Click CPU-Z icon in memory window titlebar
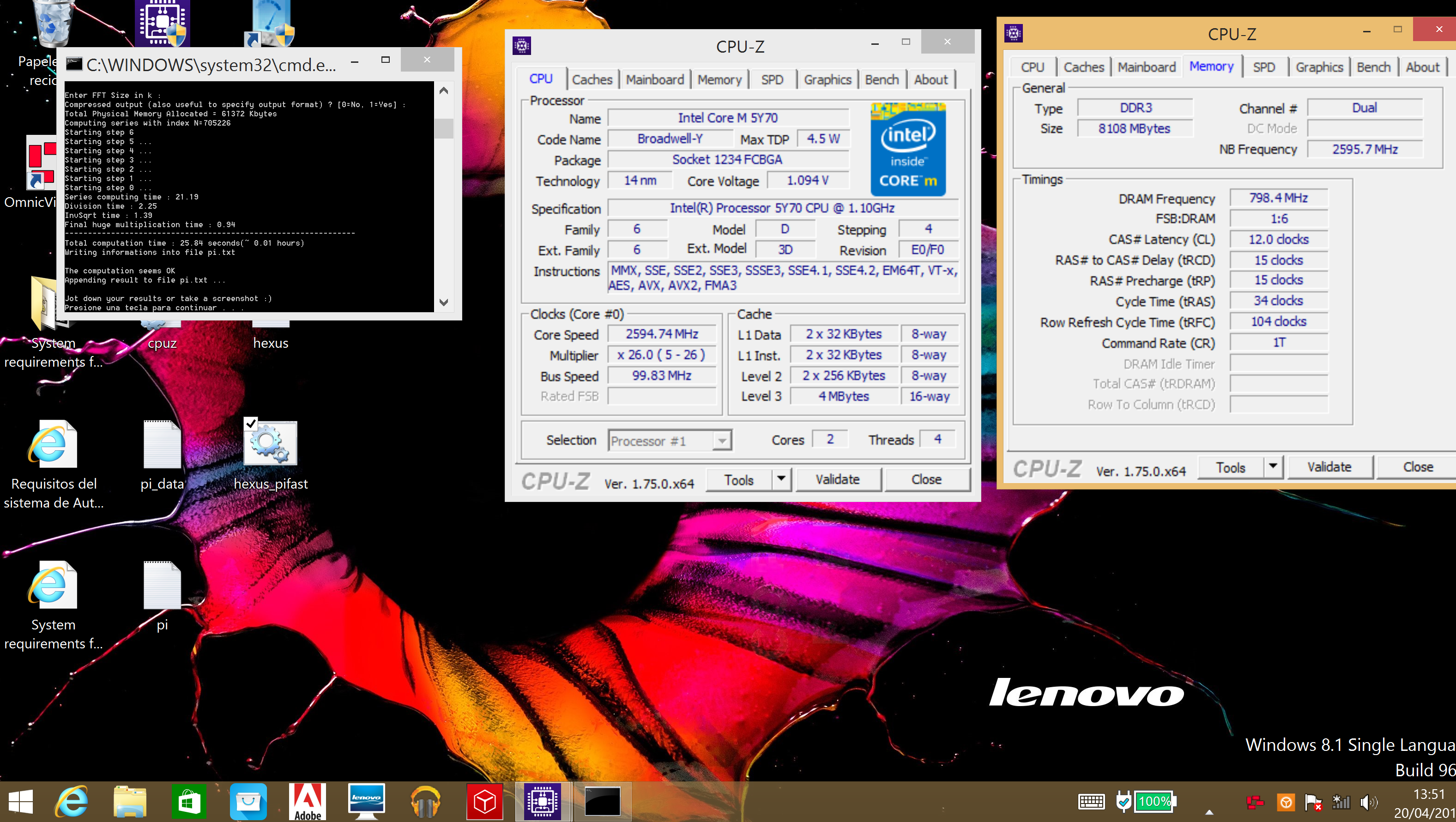This screenshot has height=822, width=1456. (1014, 33)
